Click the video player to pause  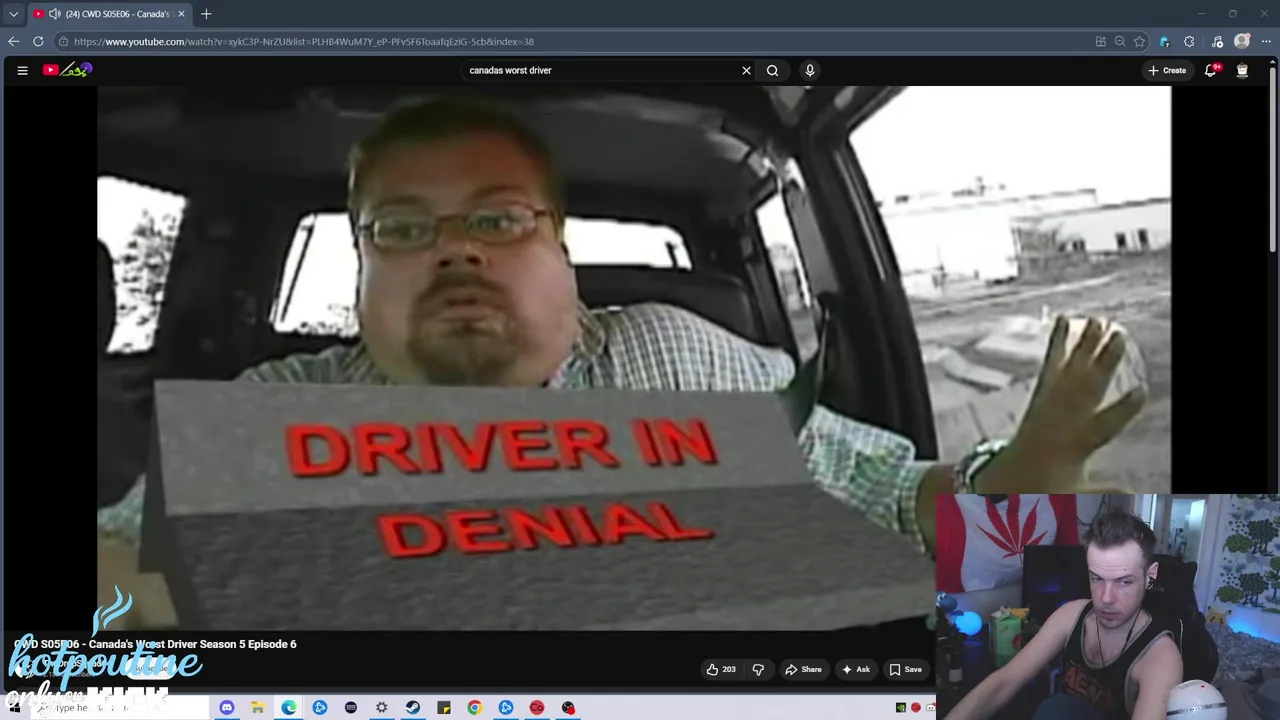(x=634, y=358)
